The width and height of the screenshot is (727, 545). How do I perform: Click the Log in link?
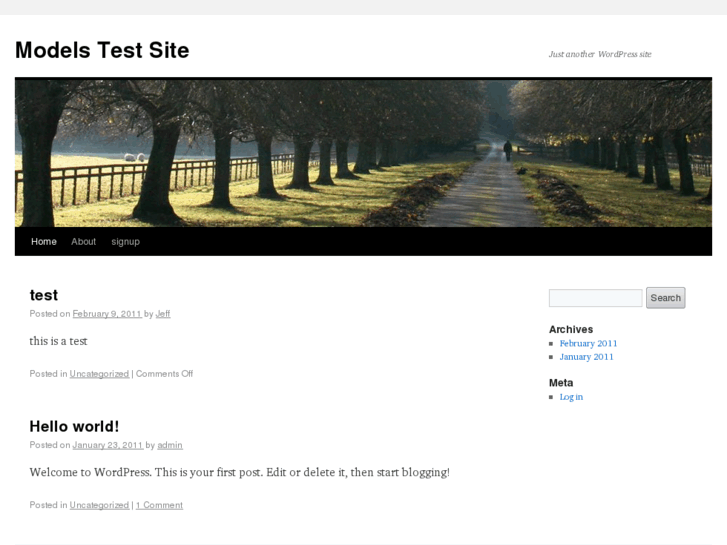pos(571,397)
